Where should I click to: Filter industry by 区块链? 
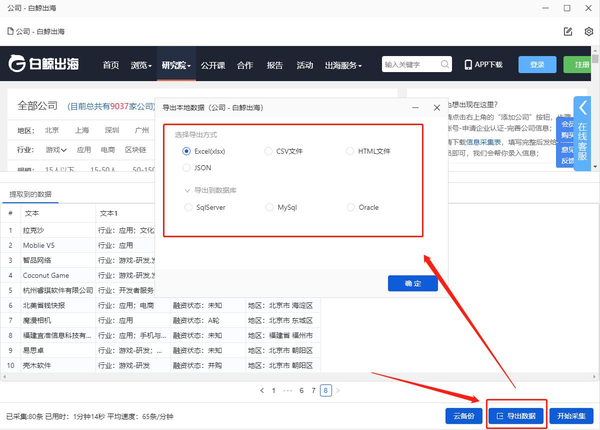(x=135, y=150)
